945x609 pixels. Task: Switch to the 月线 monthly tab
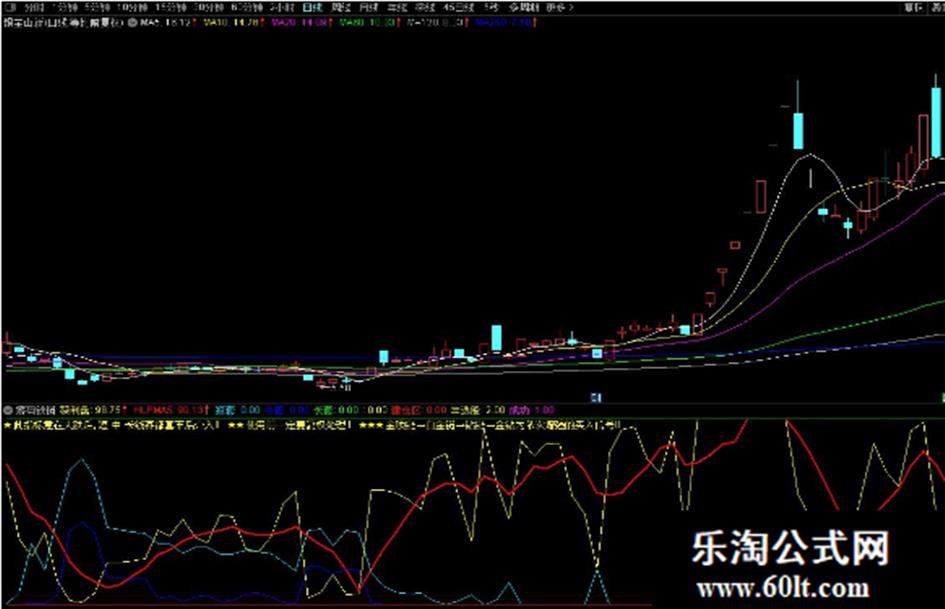click(368, 7)
